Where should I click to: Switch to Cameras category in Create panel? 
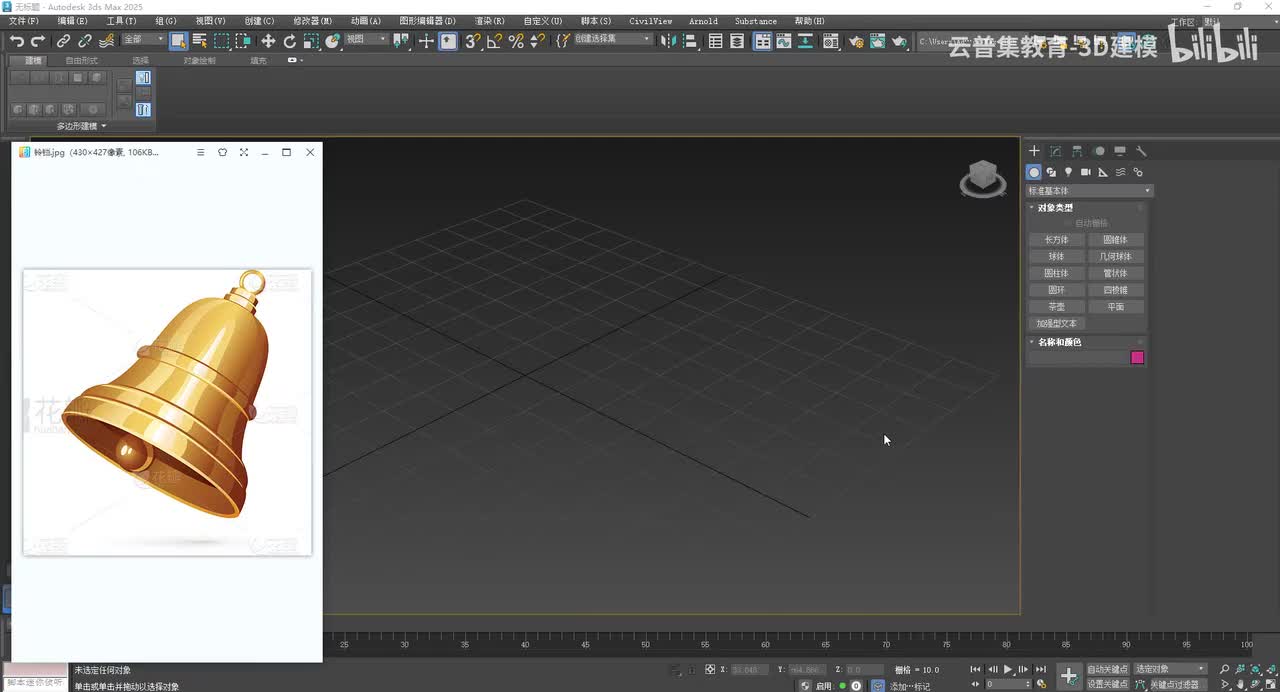pos(1085,172)
